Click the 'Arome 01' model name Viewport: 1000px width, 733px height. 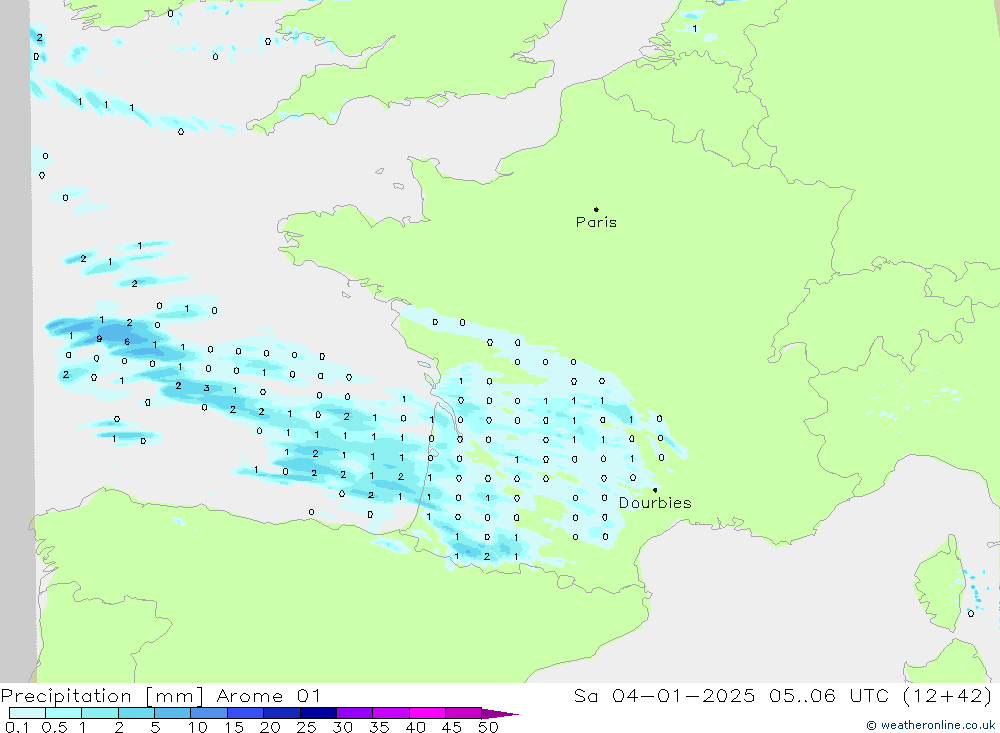click(268, 696)
